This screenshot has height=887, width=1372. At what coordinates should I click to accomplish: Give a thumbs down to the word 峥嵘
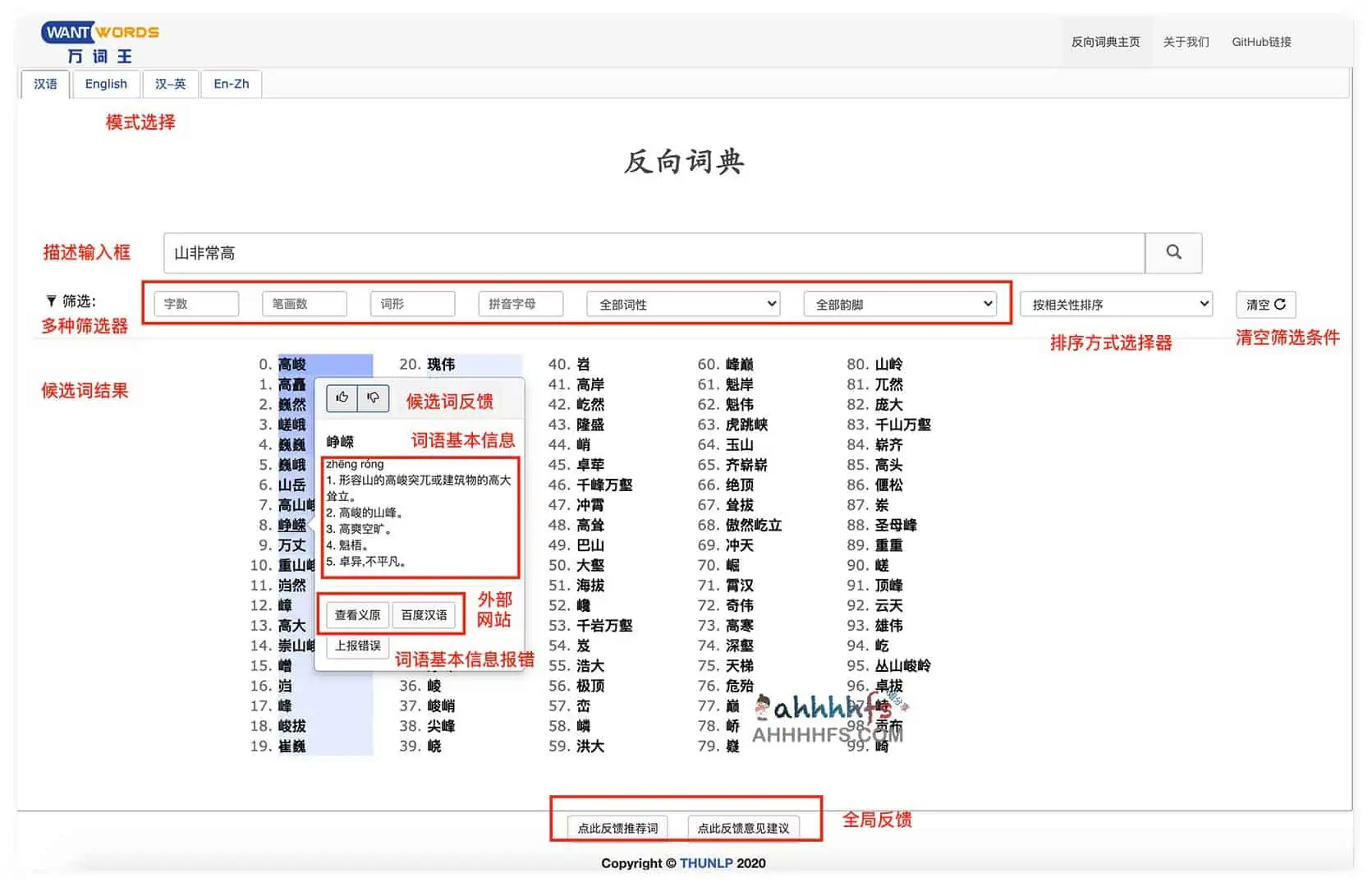(374, 398)
